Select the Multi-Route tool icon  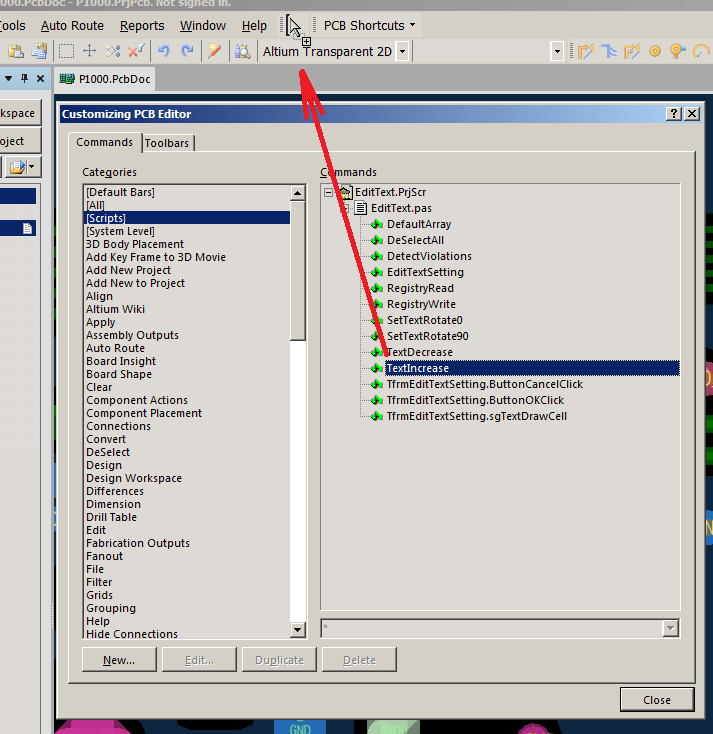632,51
